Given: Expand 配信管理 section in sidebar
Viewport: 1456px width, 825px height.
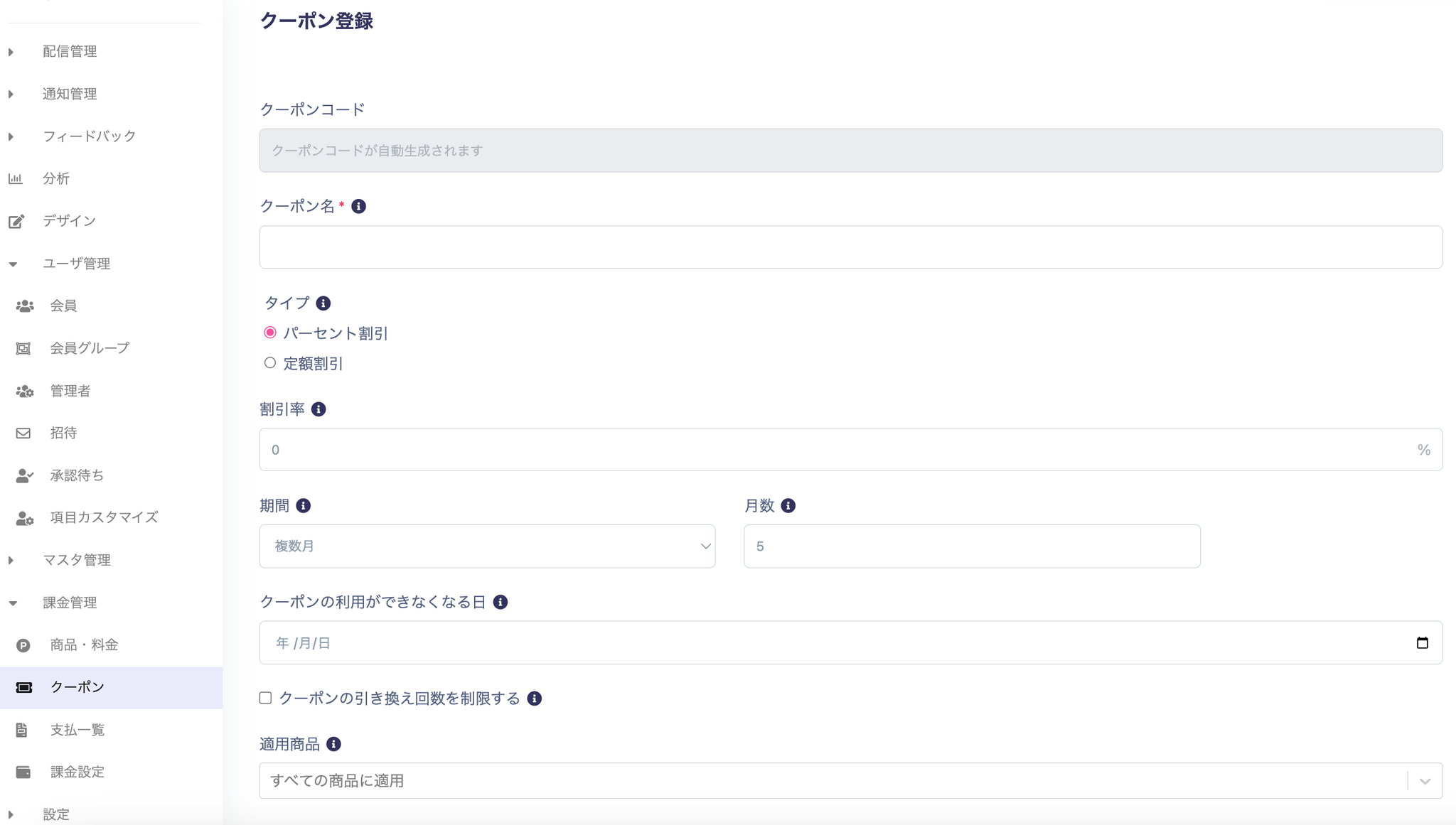Looking at the screenshot, I should [x=69, y=51].
